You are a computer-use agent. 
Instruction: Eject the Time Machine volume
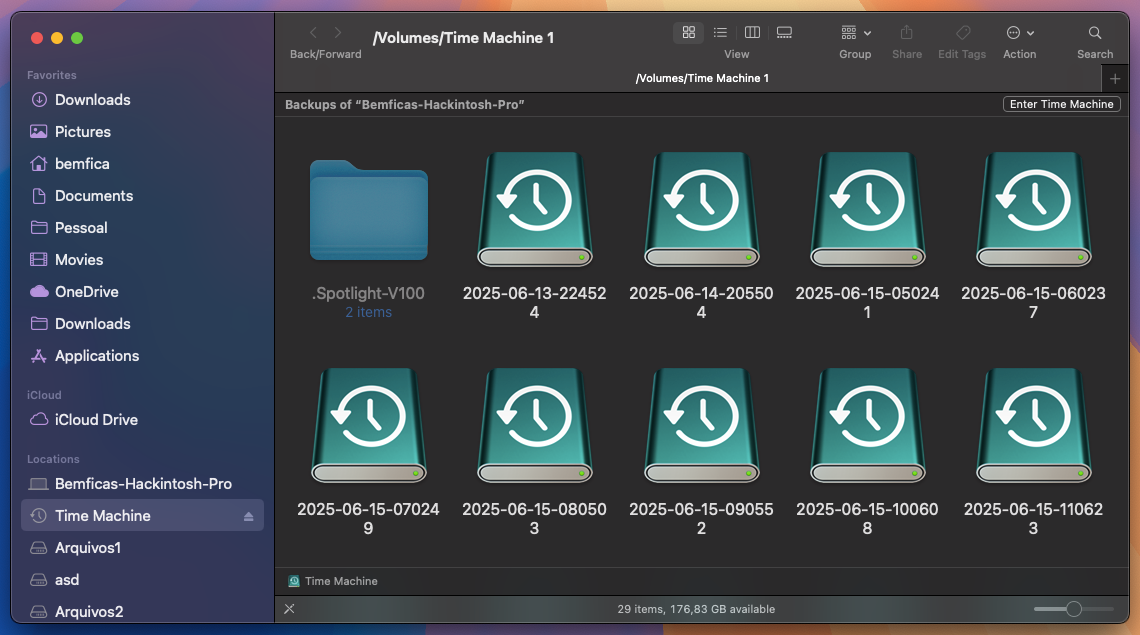click(249, 516)
